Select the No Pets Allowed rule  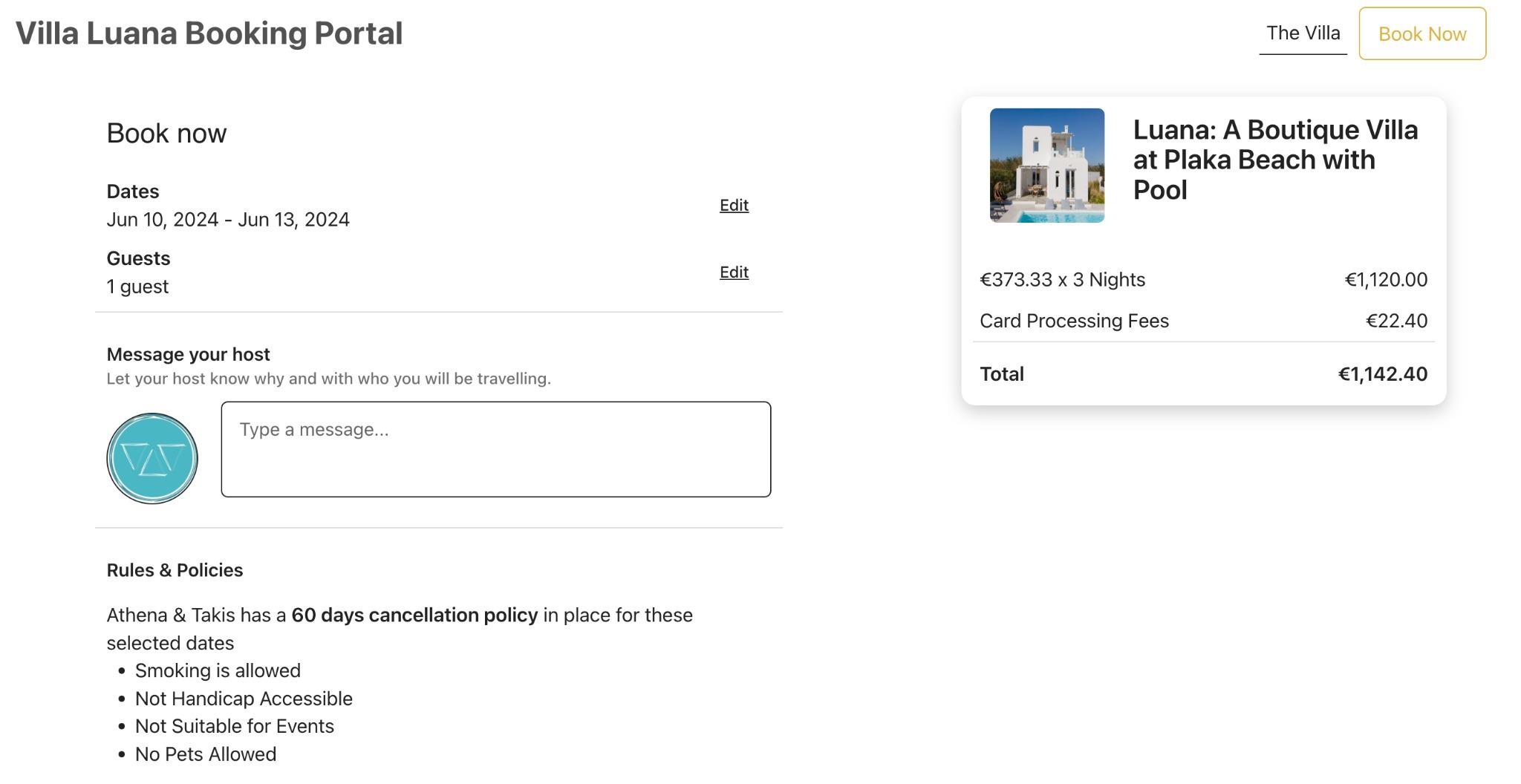(206, 754)
